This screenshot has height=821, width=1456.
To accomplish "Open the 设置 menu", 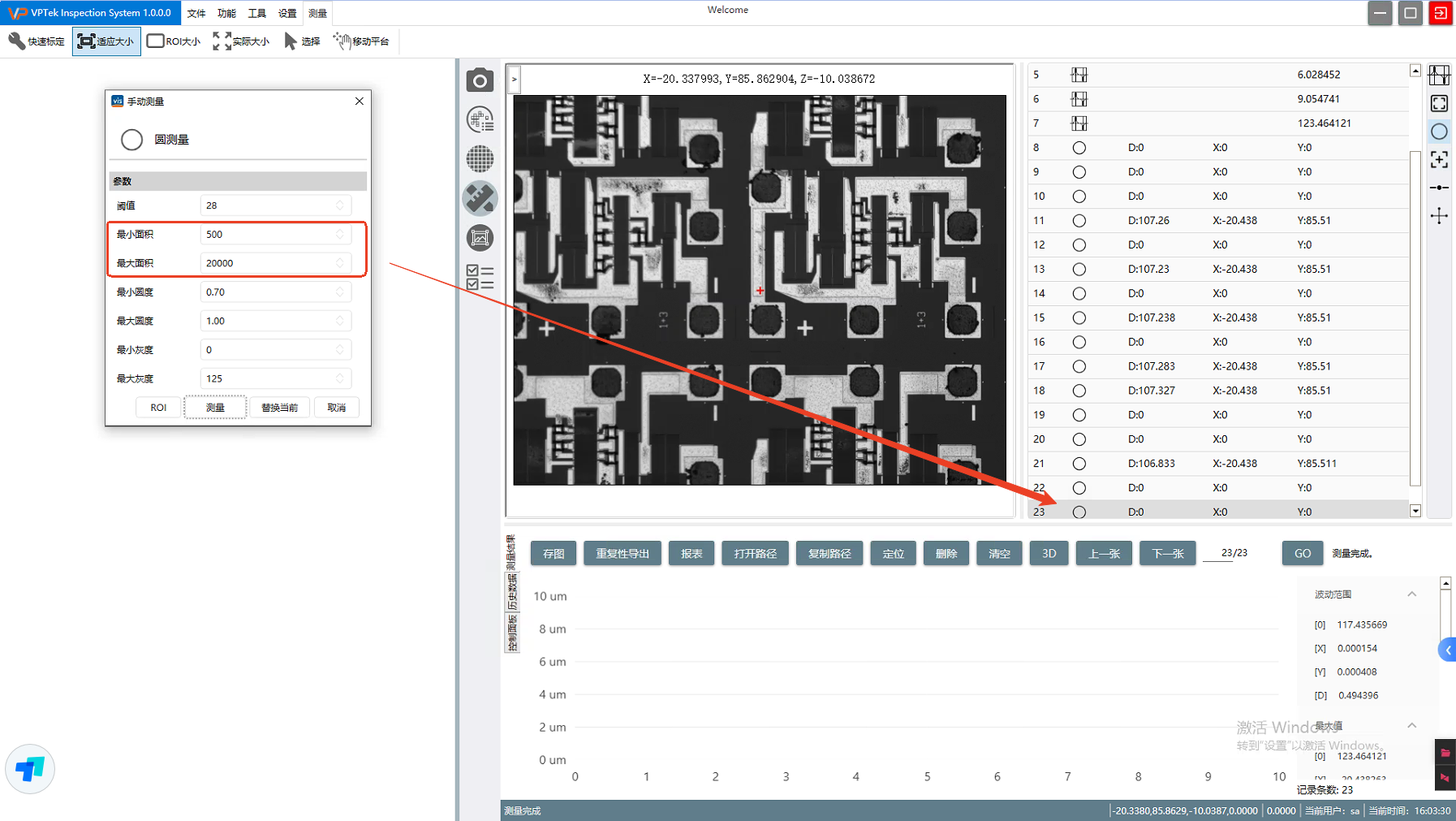I will (287, 13).
